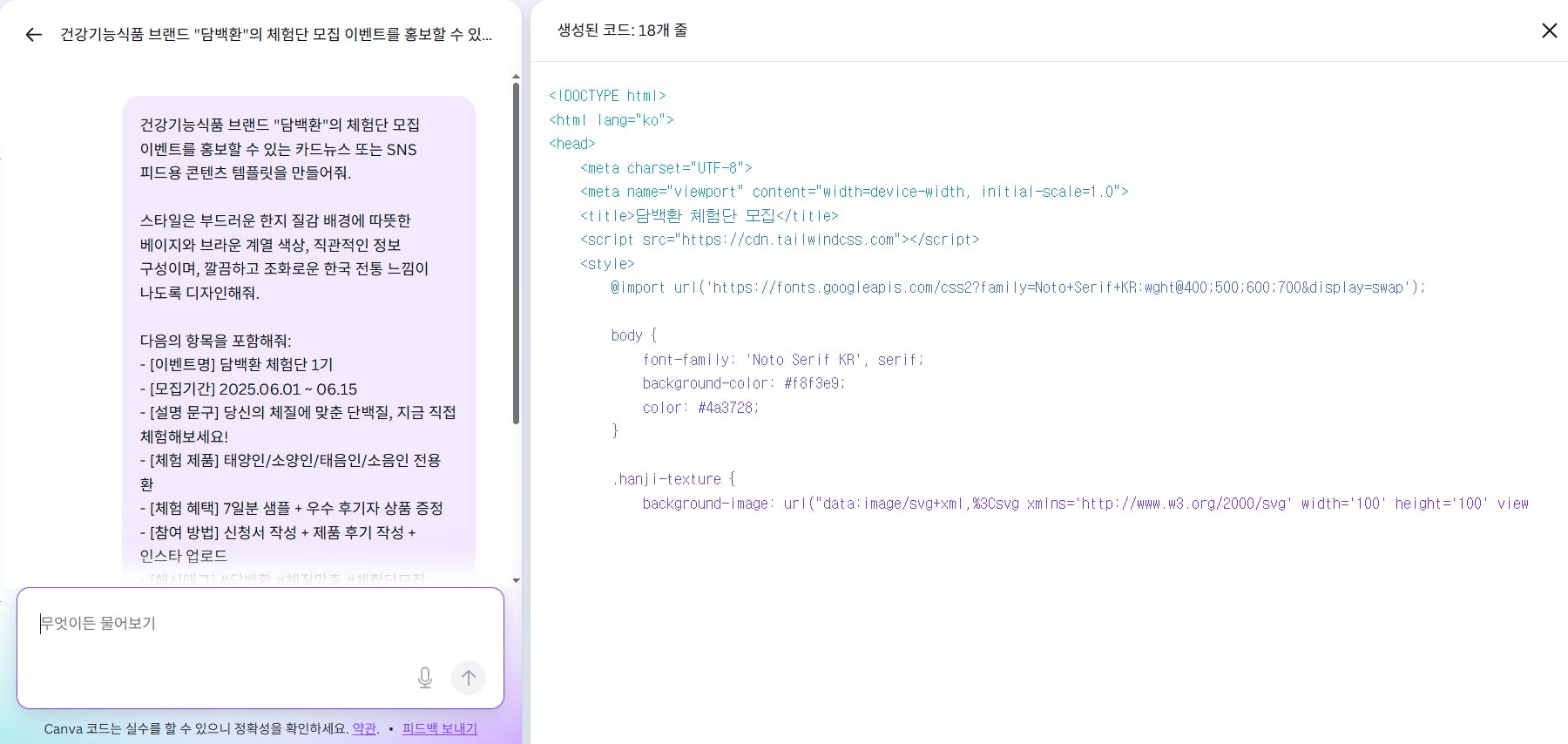Click the conversation title '건강기능식품 브랜드...'
Image resolution: width=1568 pixels, height=744 pixels.
coord(276,35)
